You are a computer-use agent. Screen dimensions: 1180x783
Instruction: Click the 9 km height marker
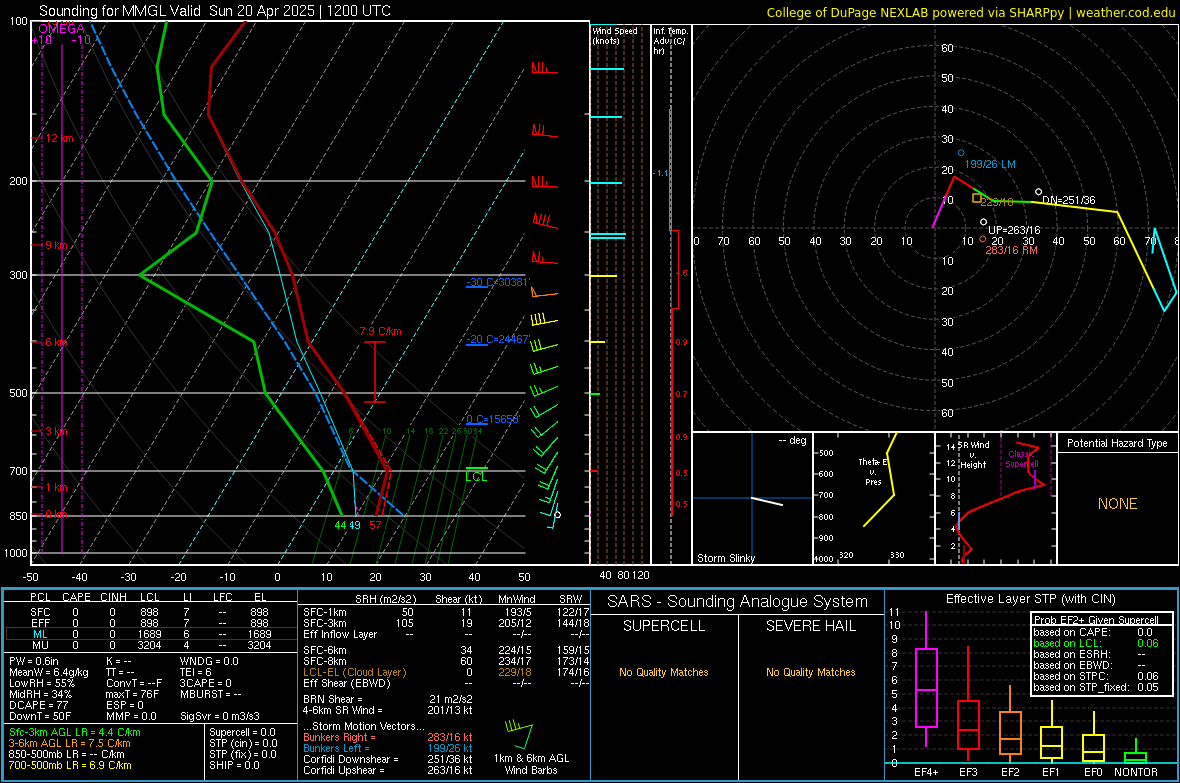coord(54,245)
